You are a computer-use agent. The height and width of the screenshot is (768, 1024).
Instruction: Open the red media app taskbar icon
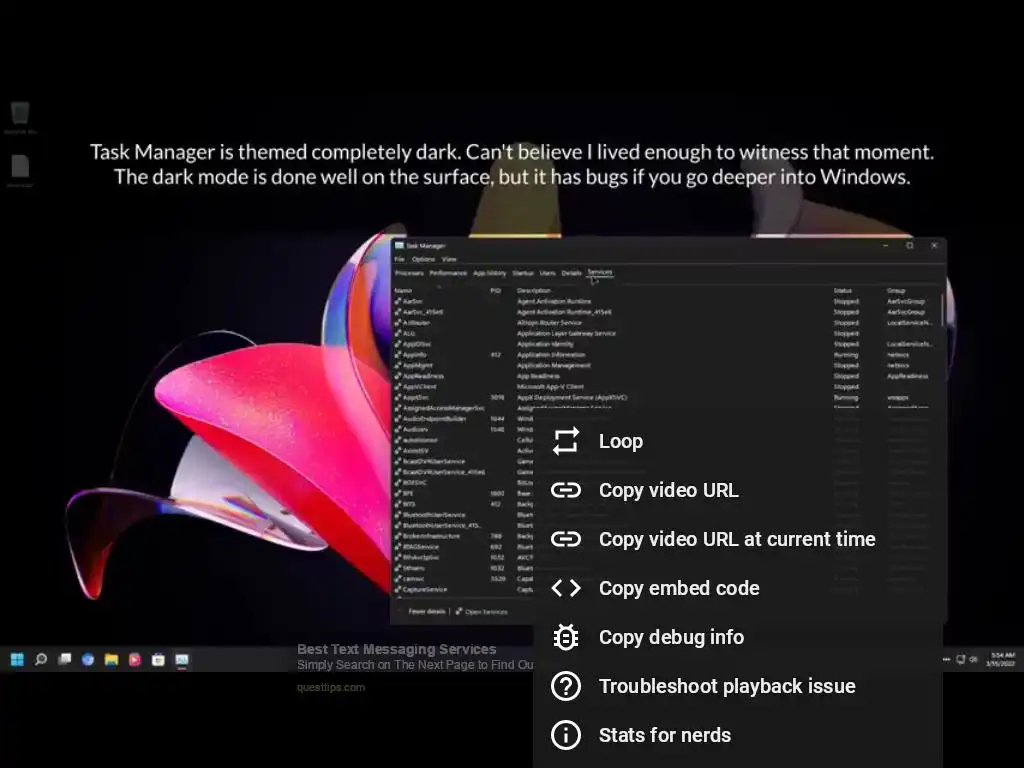[x=135, y=660]
